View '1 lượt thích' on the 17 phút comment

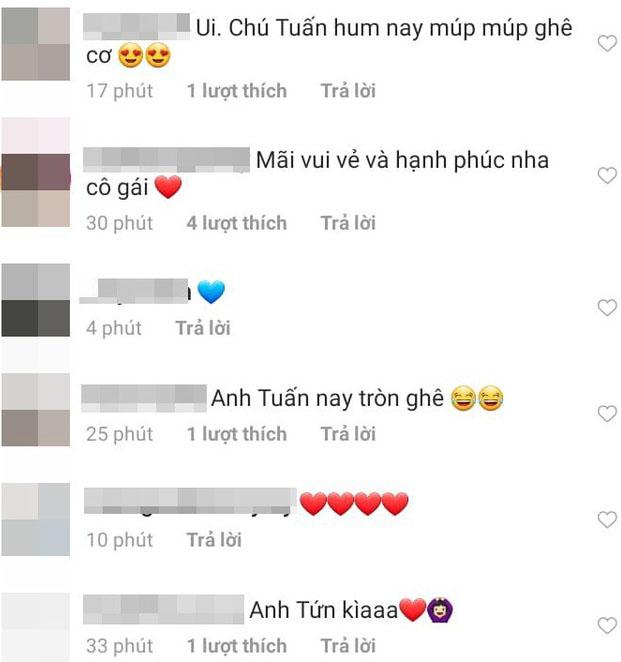[237, 91]
